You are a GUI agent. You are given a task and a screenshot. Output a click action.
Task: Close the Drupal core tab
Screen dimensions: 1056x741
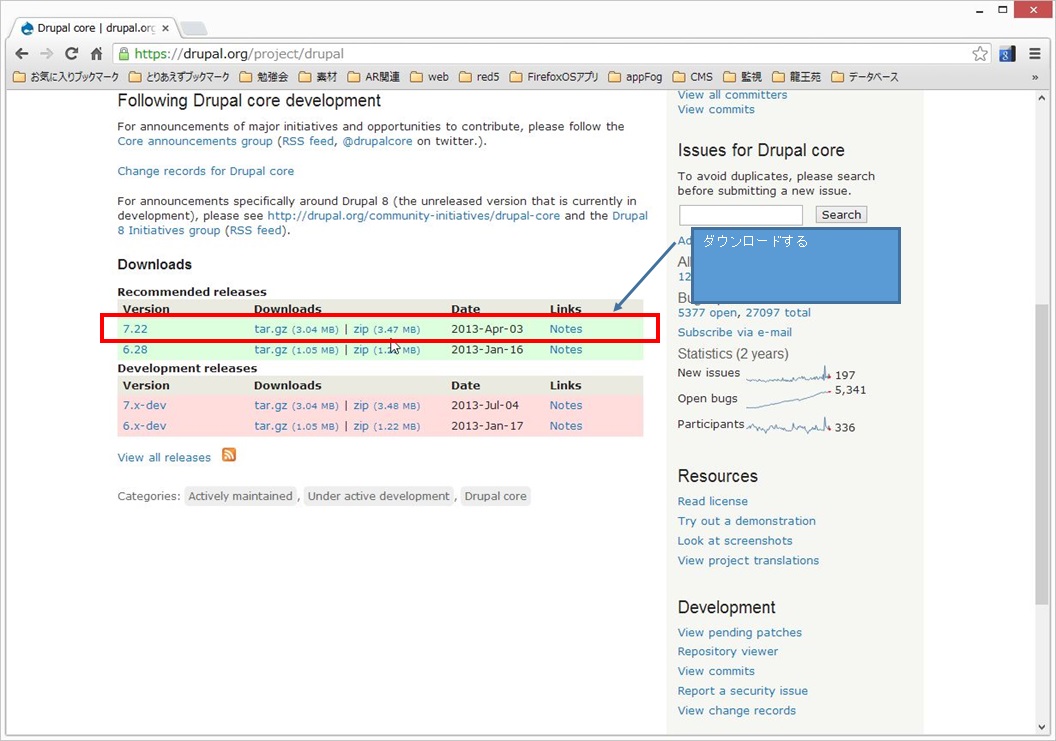(x=166, y=28)
